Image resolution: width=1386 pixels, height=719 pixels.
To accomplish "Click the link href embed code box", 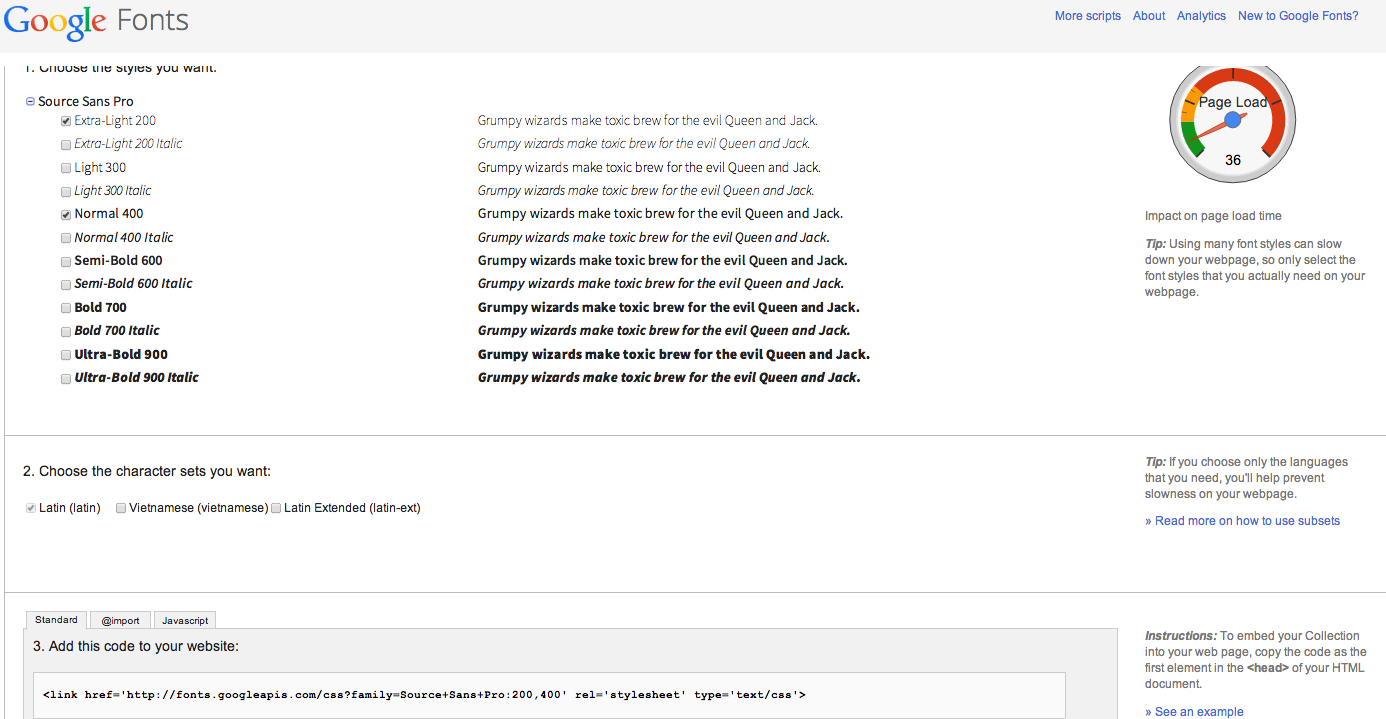I will pyautogui.click(x=549, y=695).
